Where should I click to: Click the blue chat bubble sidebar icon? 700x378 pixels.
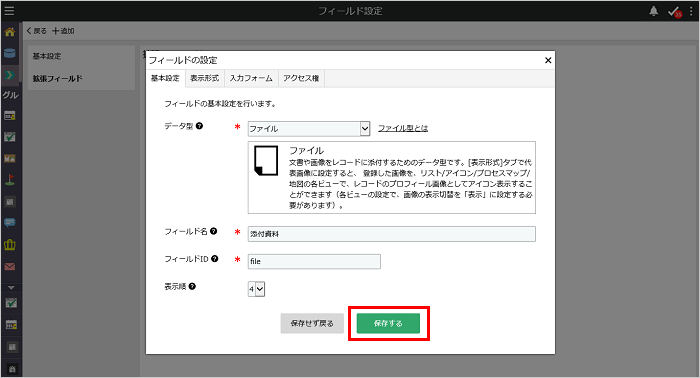pyautogui.click(x=10, y=223)
